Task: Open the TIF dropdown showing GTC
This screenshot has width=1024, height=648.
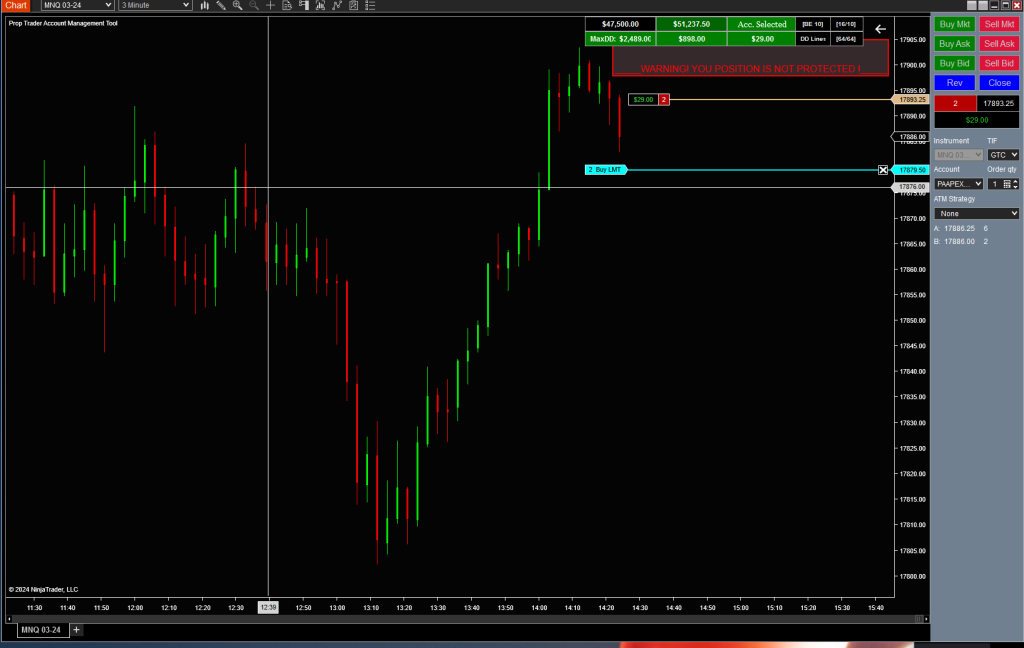Action: [1003, 154]
